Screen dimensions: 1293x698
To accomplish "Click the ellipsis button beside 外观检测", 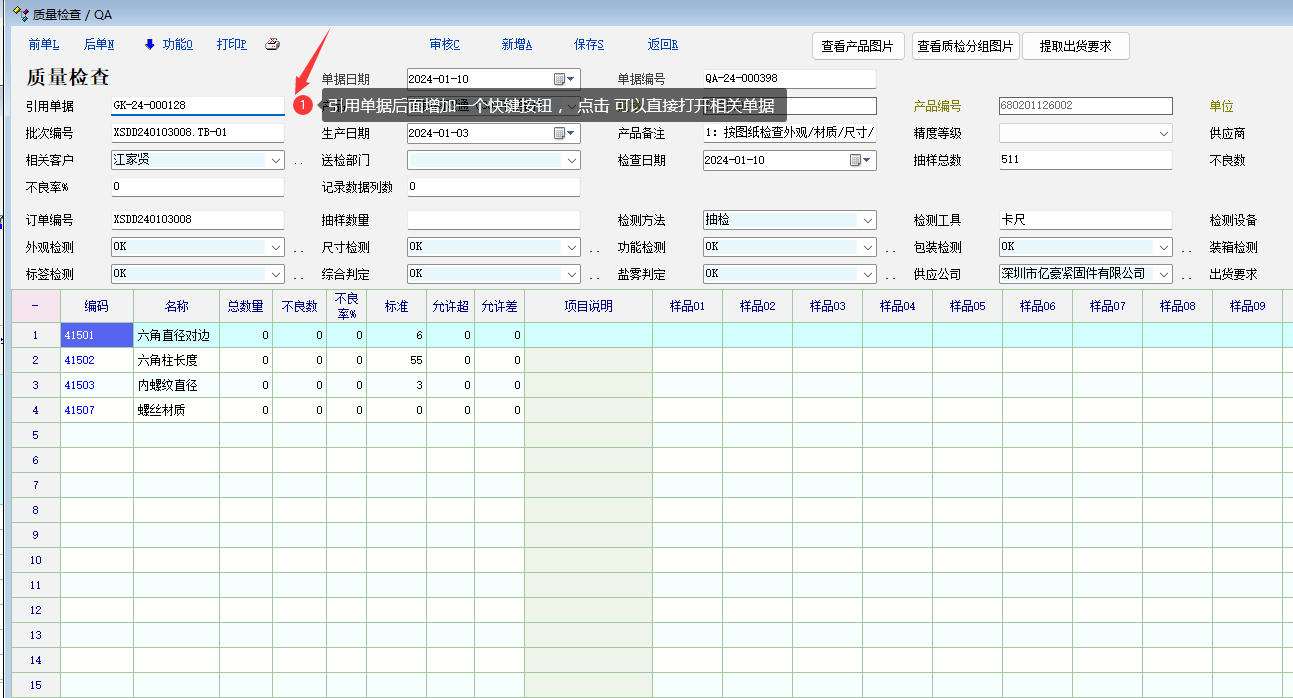I will (x=298, y=248).
